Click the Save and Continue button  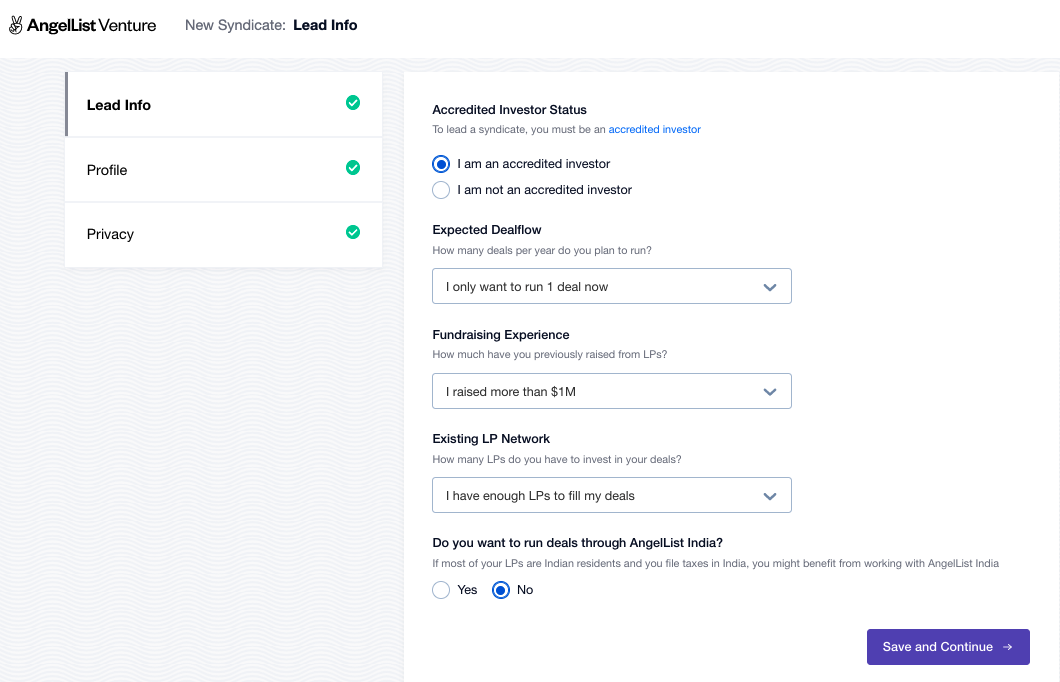pos(948,647)
